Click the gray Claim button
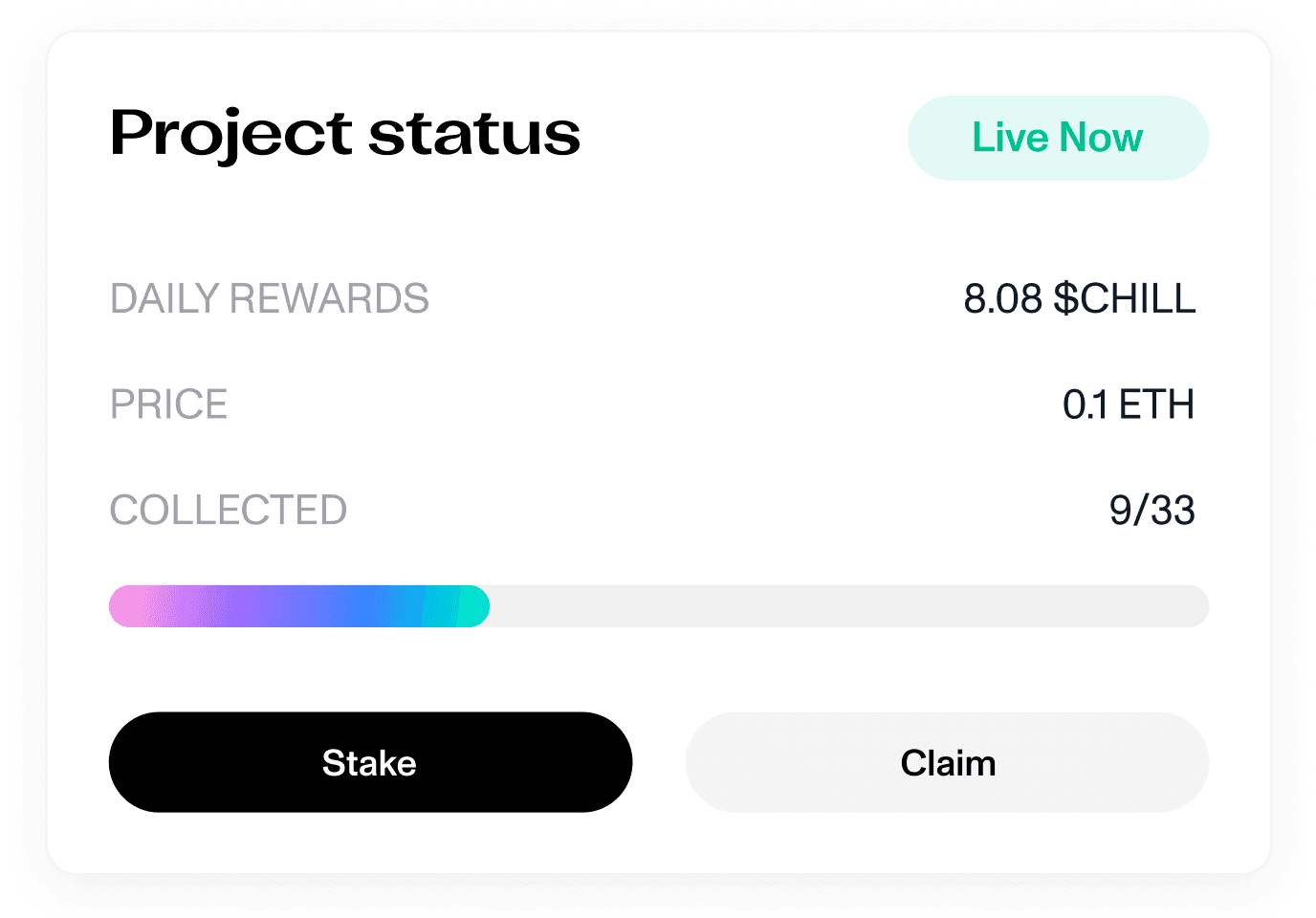Image resolution: width=1316 pixels, height=918 pixels. [x=947, y=762]
